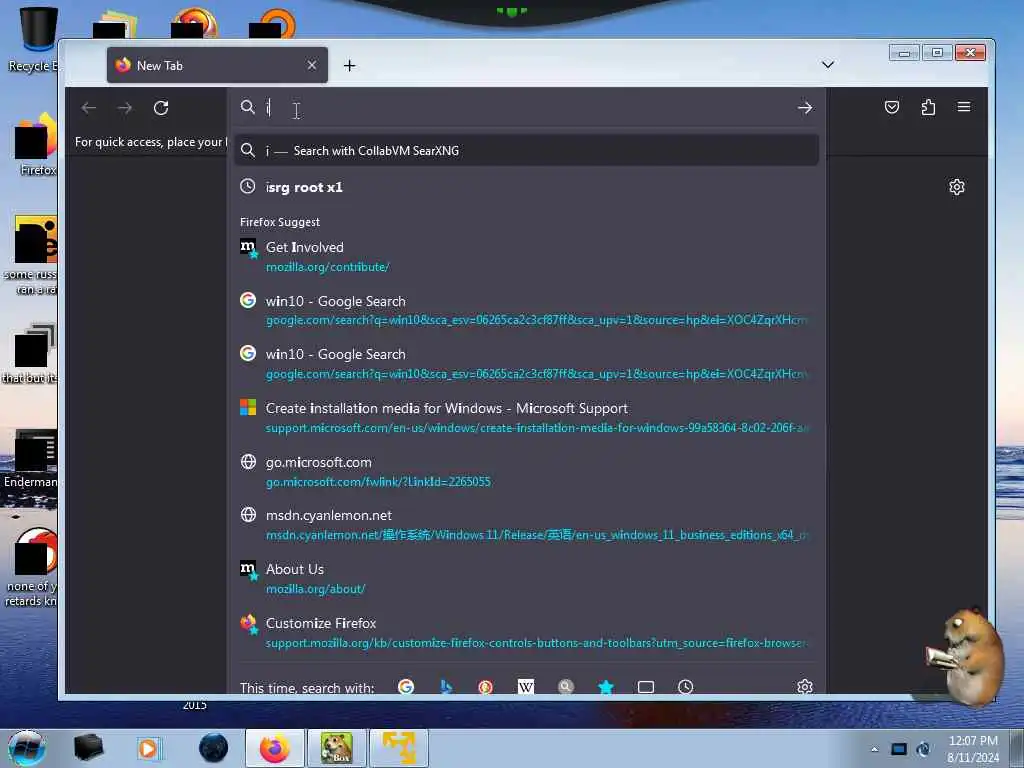Click the Back navigation arrow
The image size is (1024, 768).
click(89, 108)
